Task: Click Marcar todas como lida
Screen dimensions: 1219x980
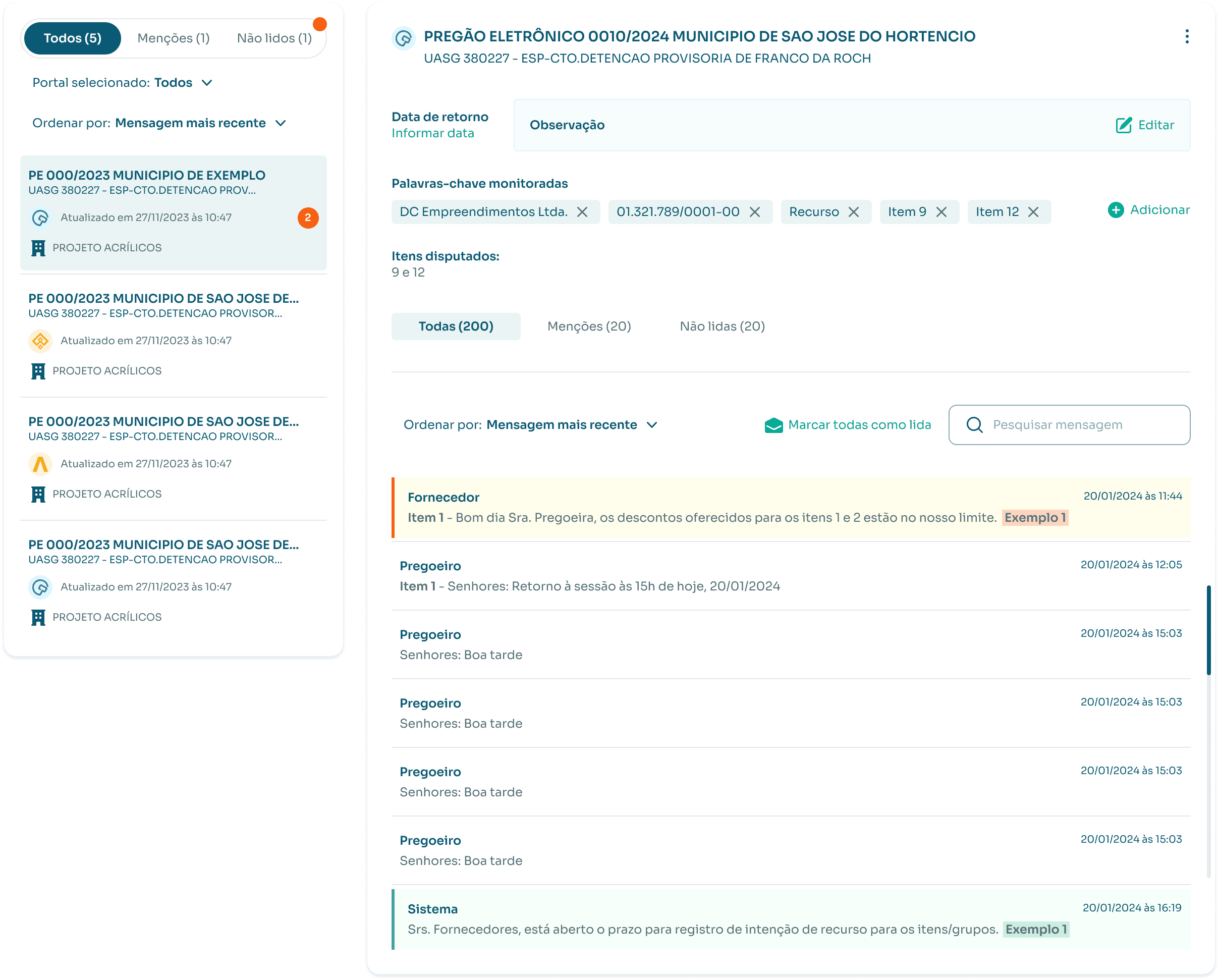Action: pyautogui.click(x=859, y=425)
